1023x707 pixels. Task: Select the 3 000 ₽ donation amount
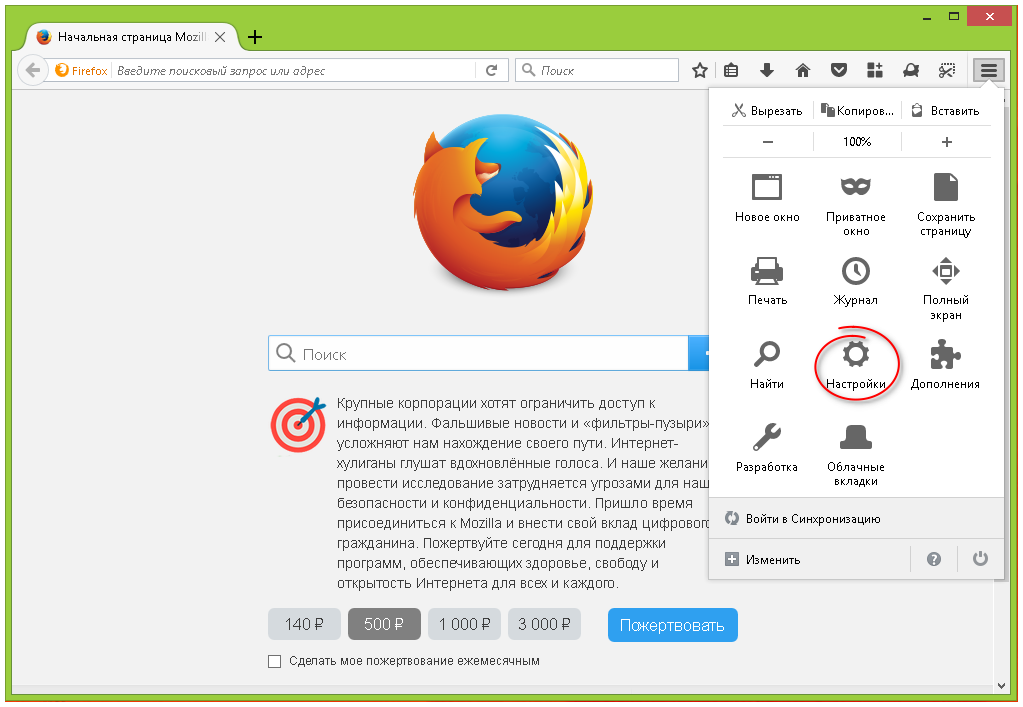click(544, 624)
